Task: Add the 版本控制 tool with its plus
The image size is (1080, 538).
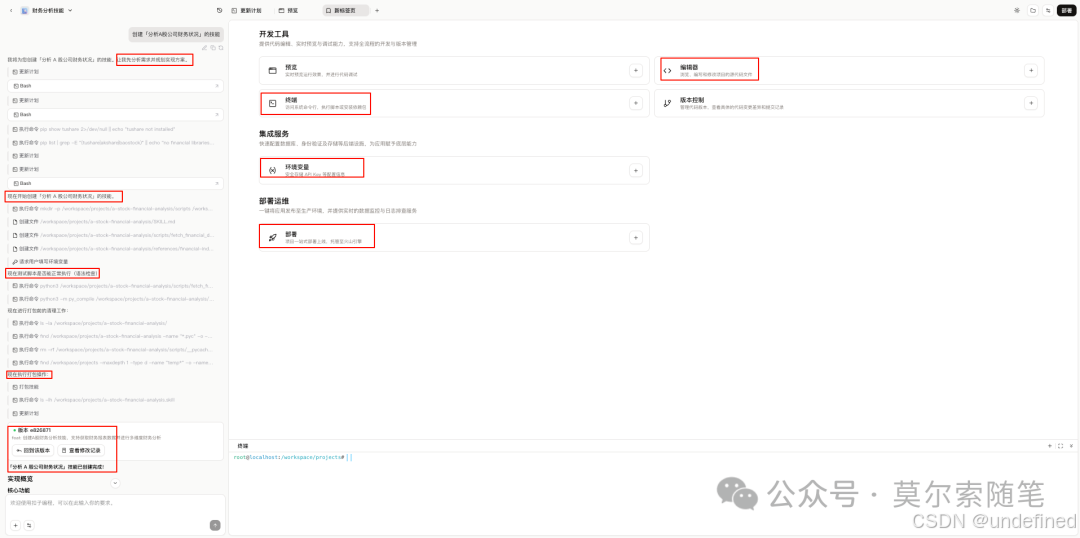Action: (x=1030, y=103)
